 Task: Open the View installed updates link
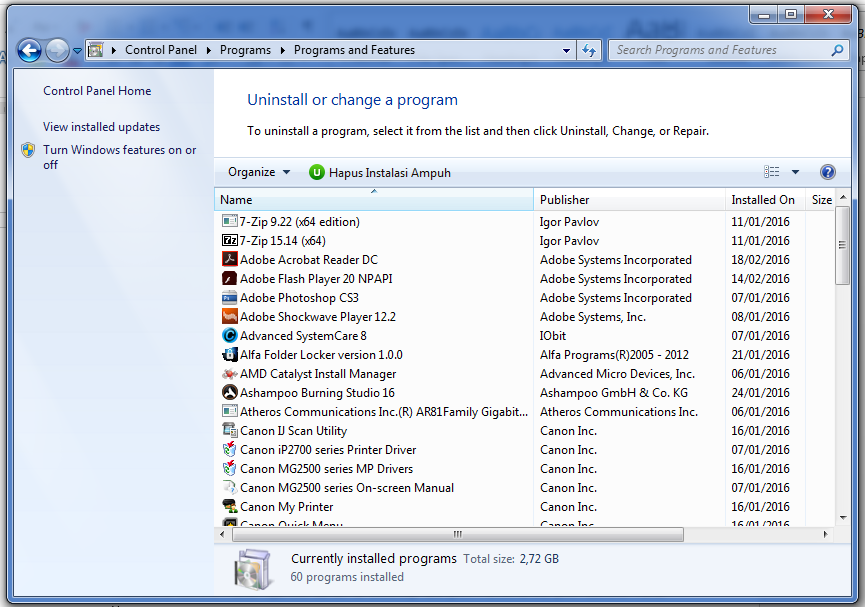coord(99,128)
